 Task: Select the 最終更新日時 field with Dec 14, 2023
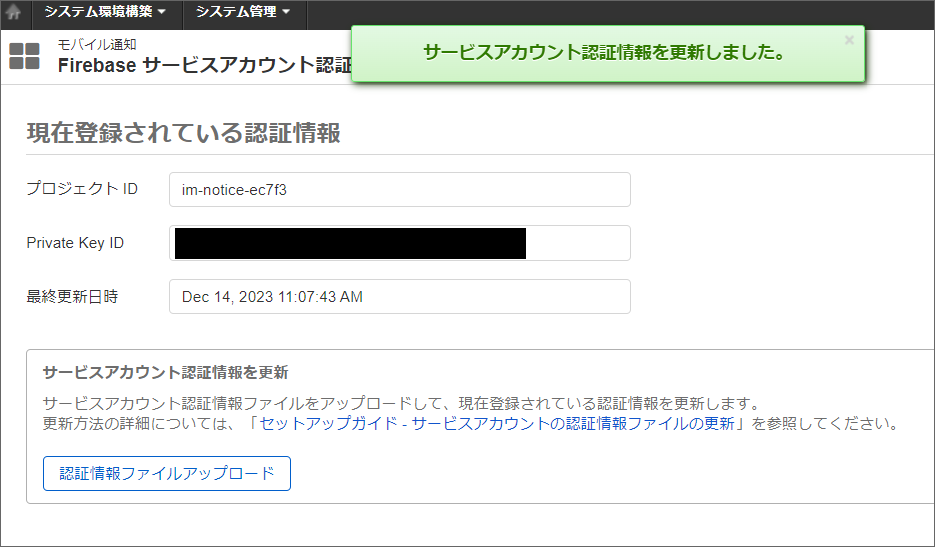pos(400,296)
